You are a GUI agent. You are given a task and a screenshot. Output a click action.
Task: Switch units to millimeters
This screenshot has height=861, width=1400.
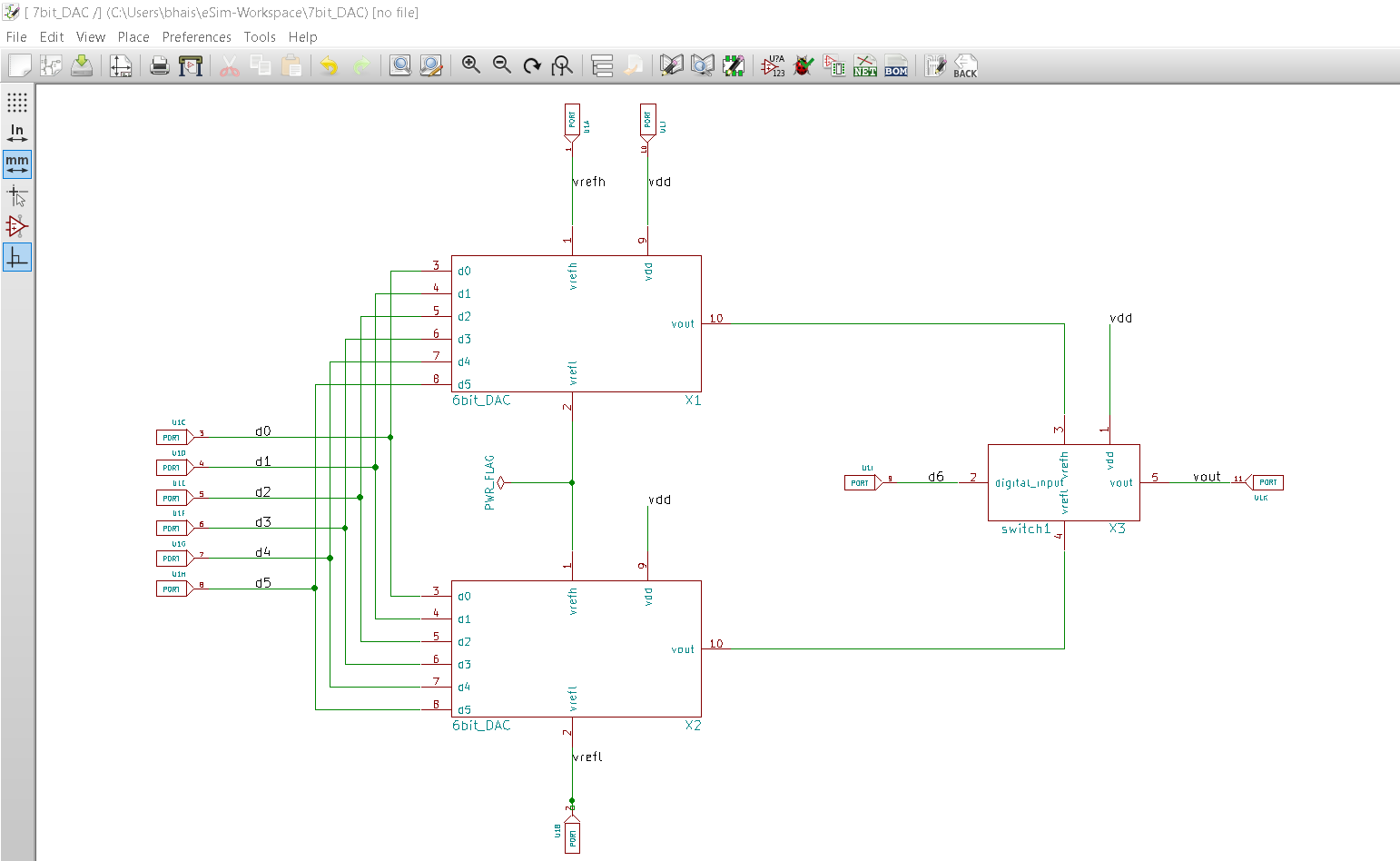(16, 164)
